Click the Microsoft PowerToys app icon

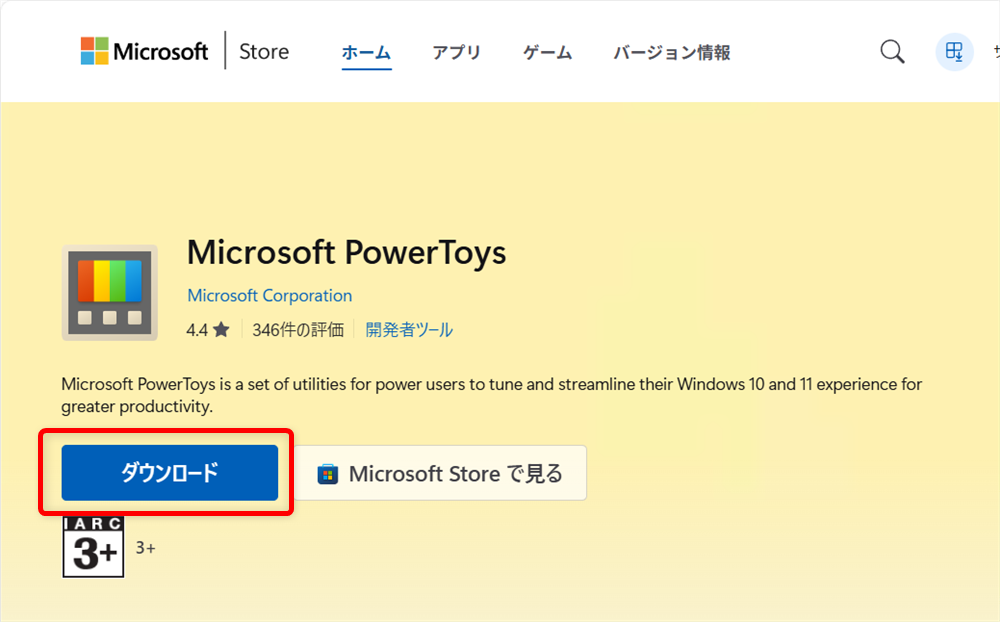tap(110, 291)
